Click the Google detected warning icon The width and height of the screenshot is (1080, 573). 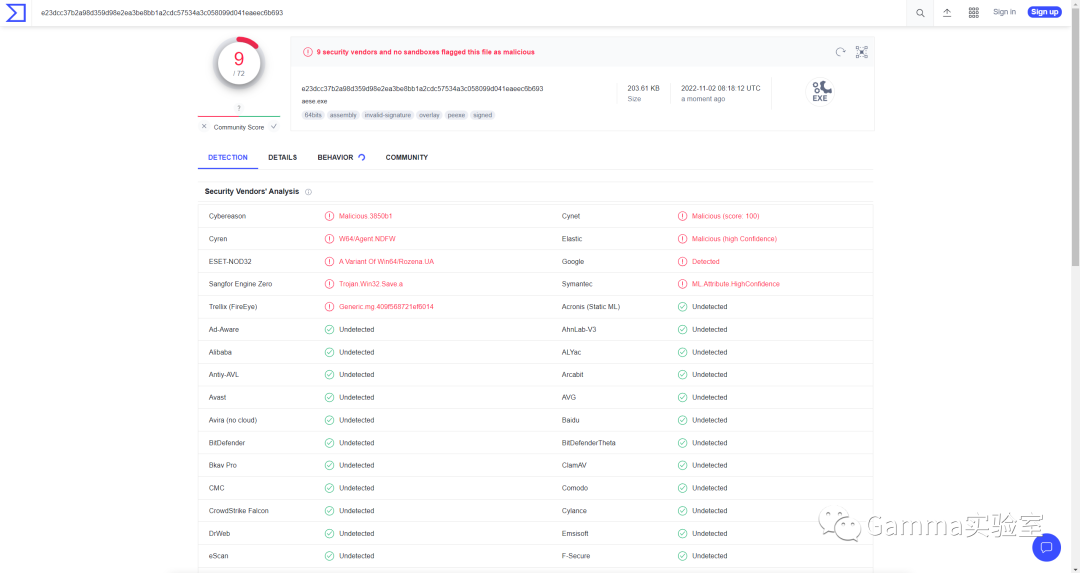pos(682,262)
